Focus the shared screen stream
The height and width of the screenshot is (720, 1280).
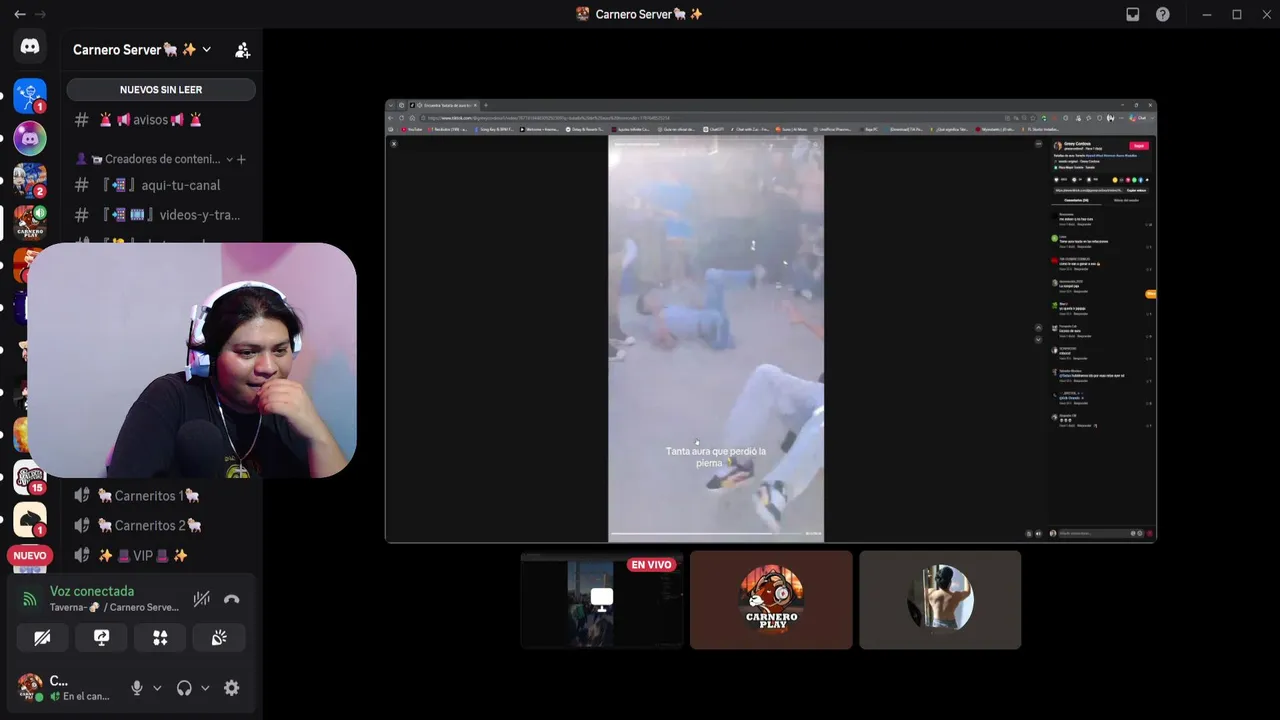[771, 321]
